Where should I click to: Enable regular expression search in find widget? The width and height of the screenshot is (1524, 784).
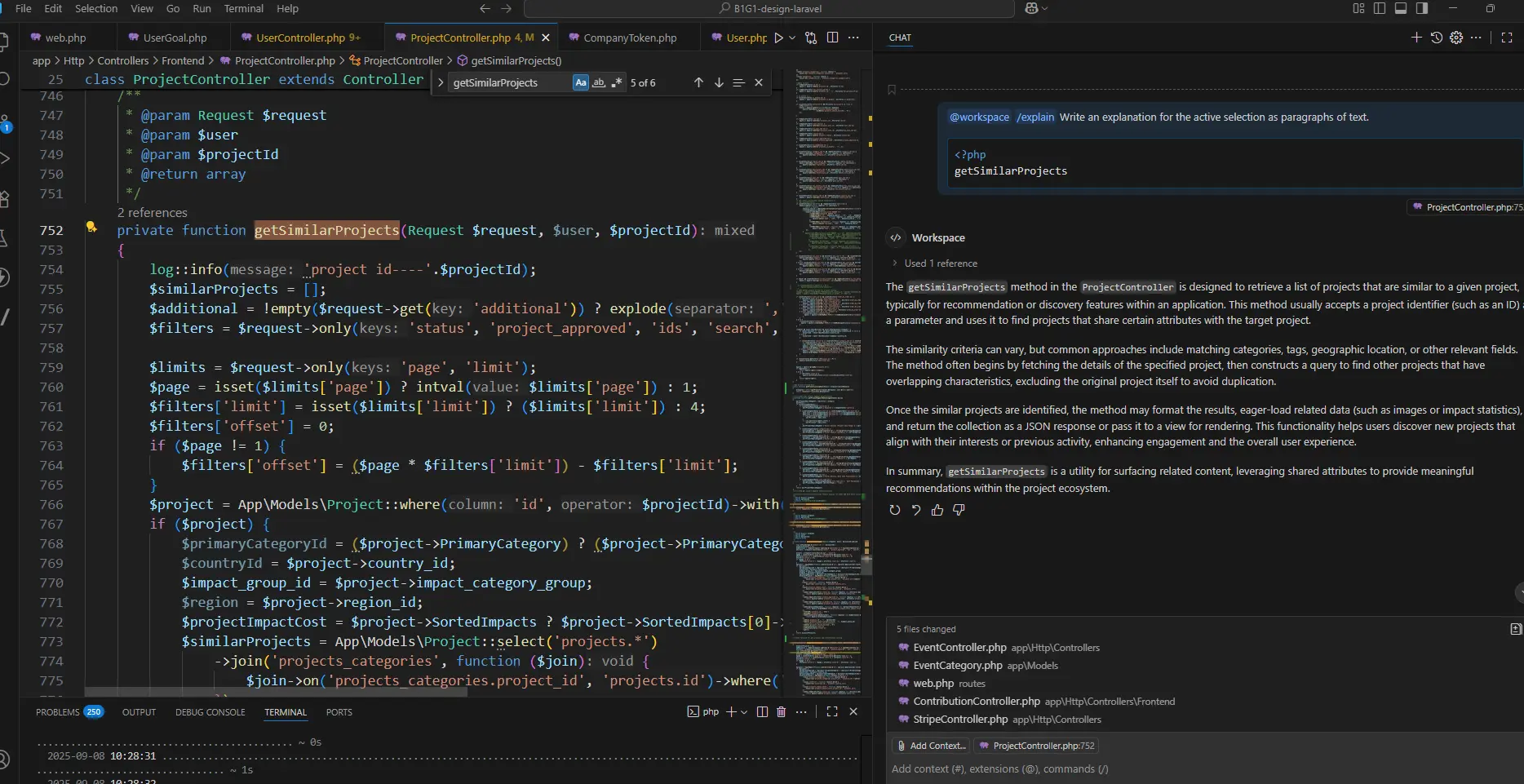click(617, 82)
